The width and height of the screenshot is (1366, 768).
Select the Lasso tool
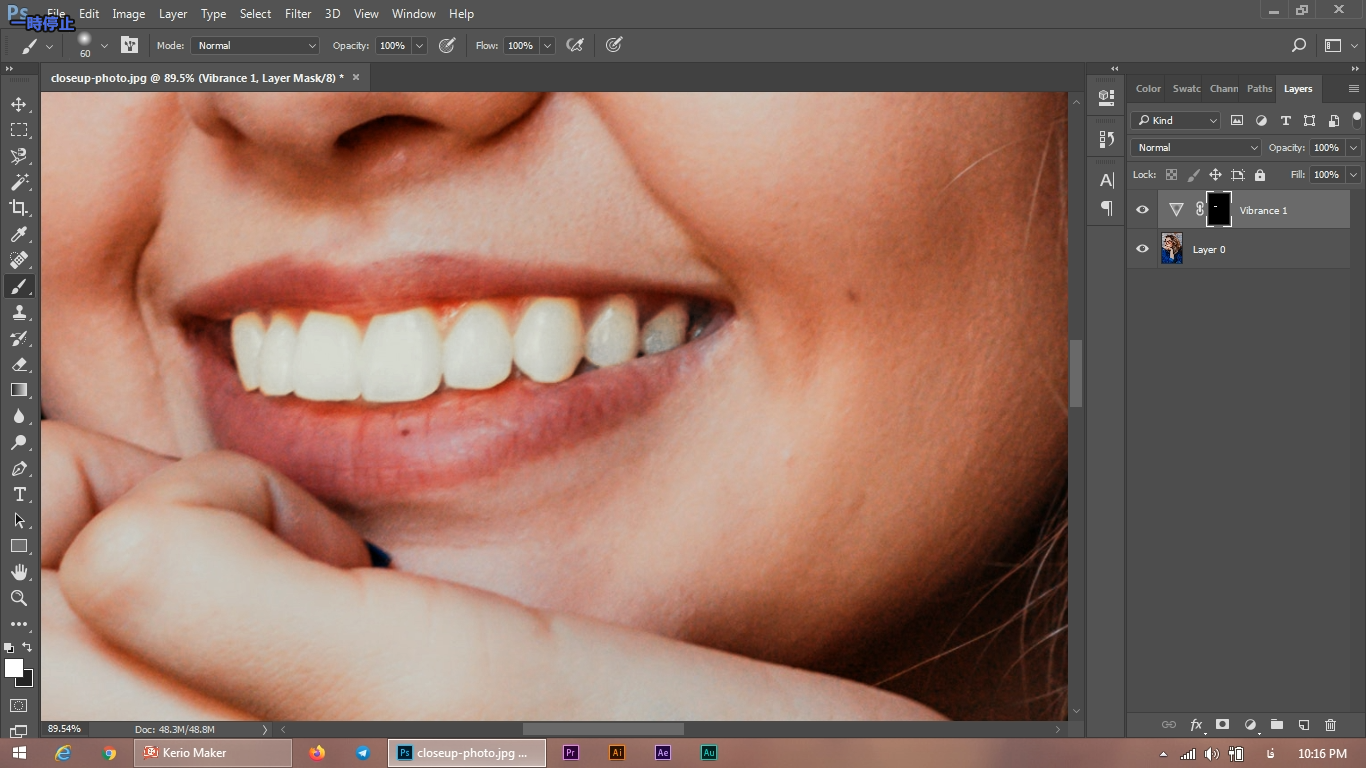(x=19, y=156)
